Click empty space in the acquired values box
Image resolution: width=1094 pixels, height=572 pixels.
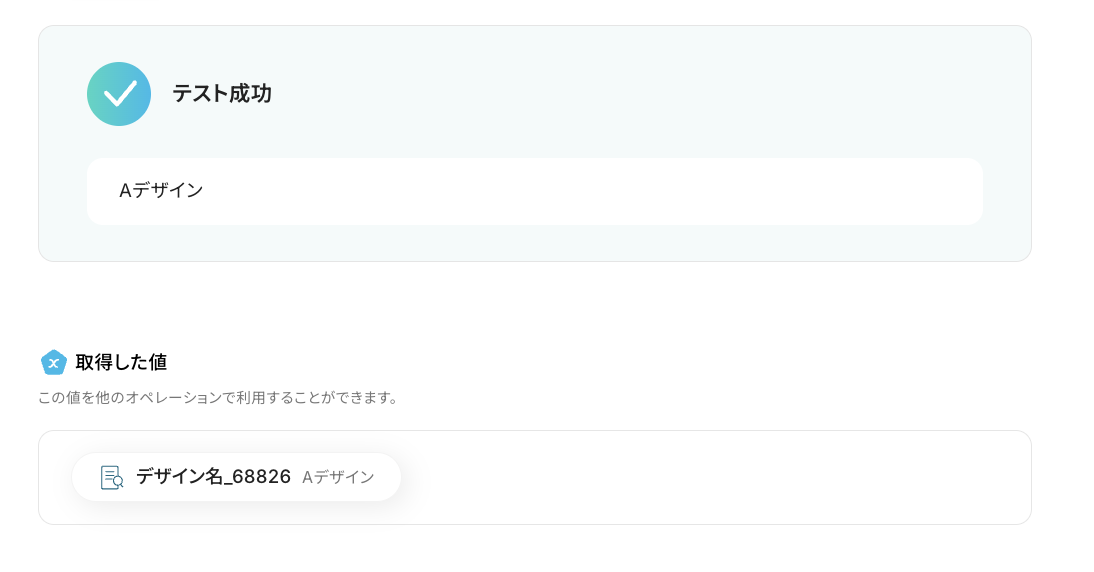coord(700,478)
